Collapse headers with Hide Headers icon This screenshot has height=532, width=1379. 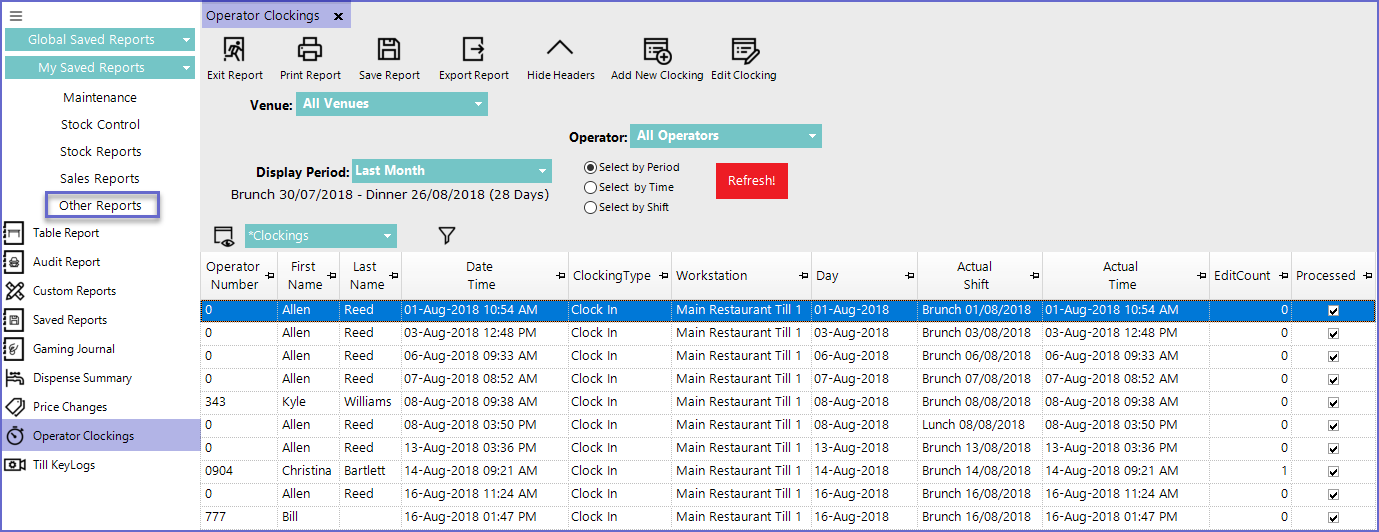pos(560,50)
